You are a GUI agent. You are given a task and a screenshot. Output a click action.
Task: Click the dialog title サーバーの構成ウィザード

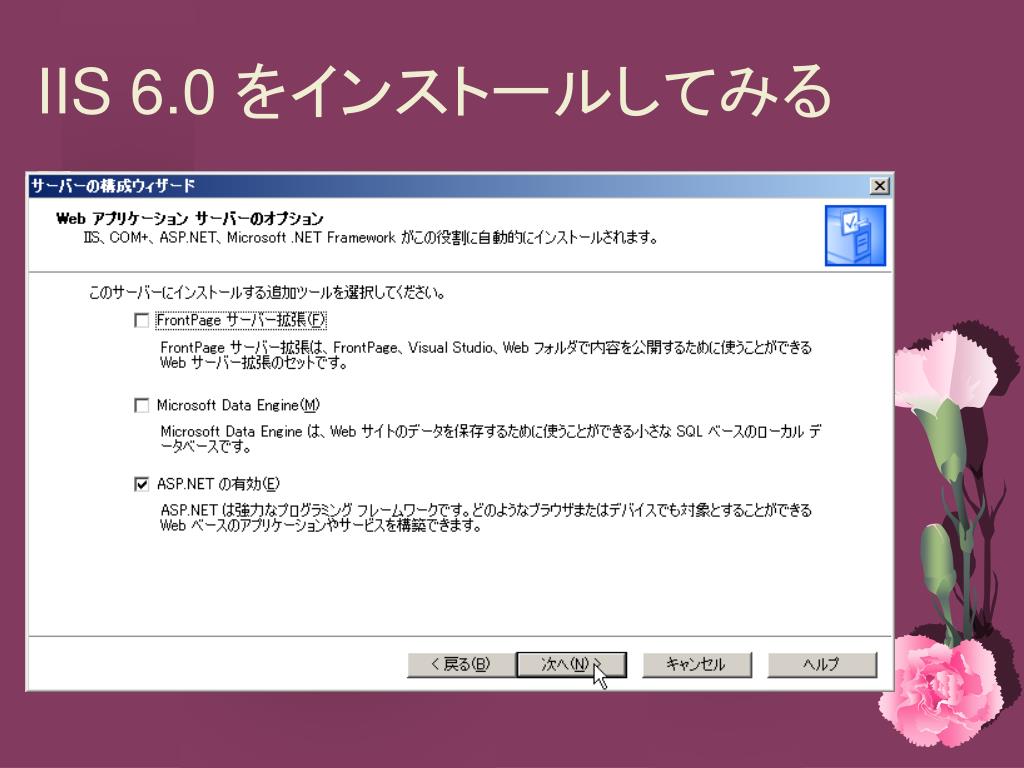[113, 186]
